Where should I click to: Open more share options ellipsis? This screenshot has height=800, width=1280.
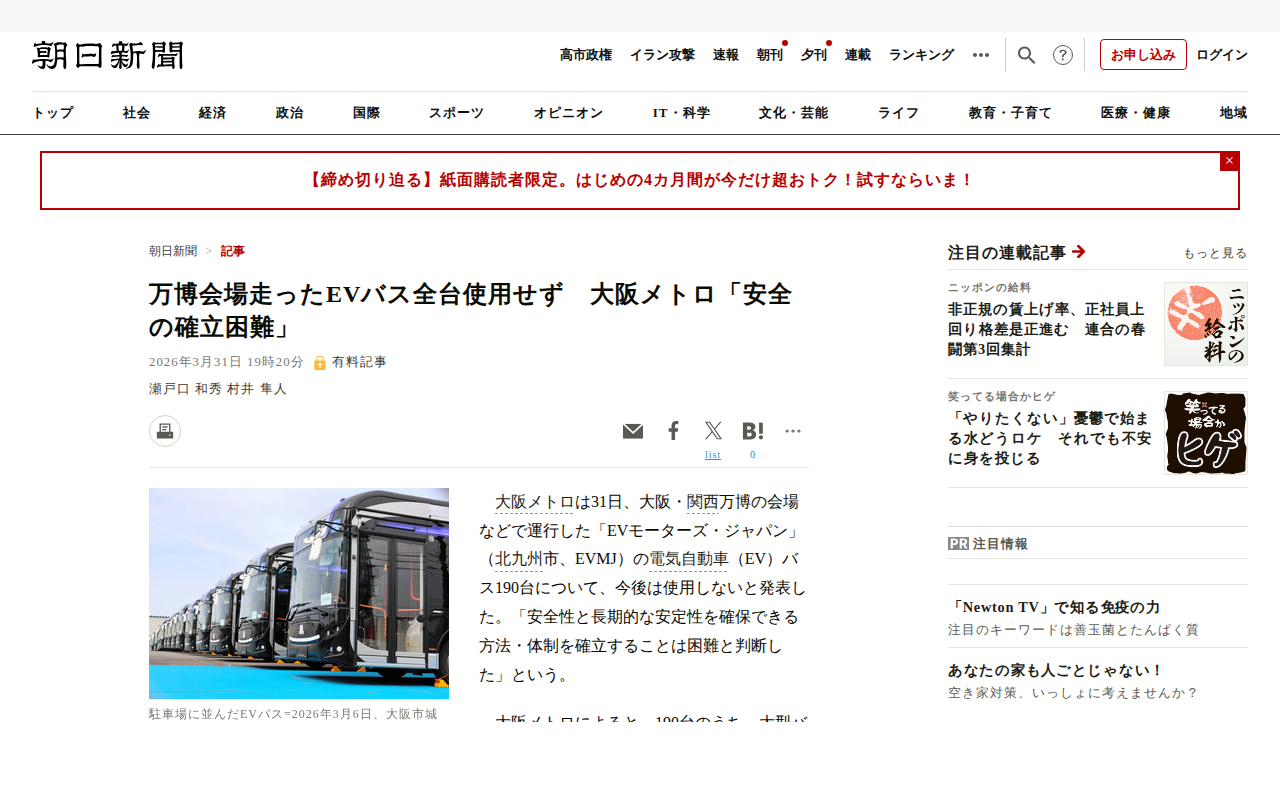[793, 431]
